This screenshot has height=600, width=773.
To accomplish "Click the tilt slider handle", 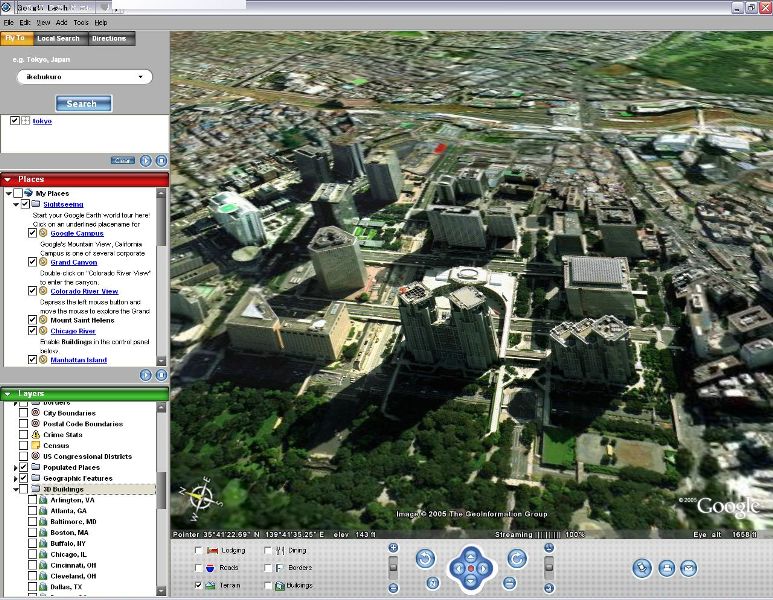I will tap(549, 567).
